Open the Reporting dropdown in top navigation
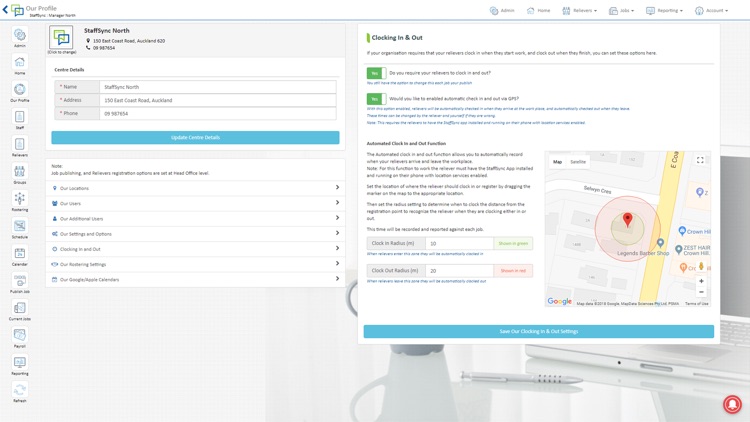Image resolution: width=750 pixels, height=422 pixels. (664, 11)
